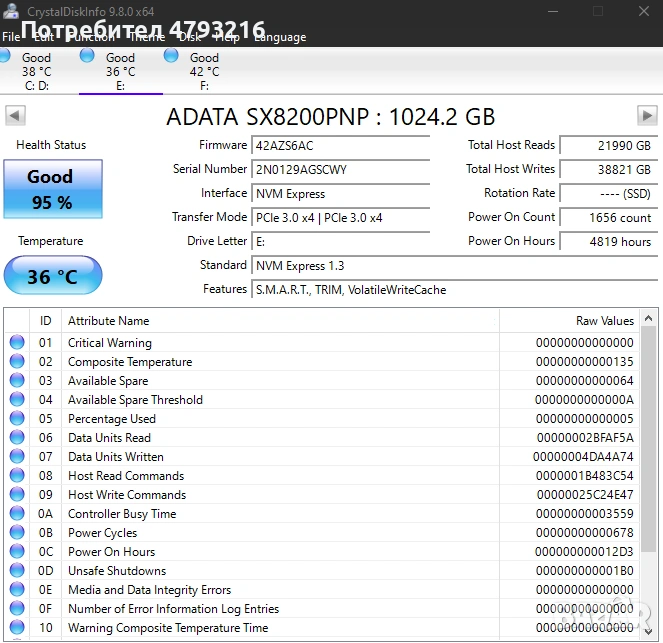Click the previous disk left arrow button
This screenshot has height=643, width=663.
[15, 116]
